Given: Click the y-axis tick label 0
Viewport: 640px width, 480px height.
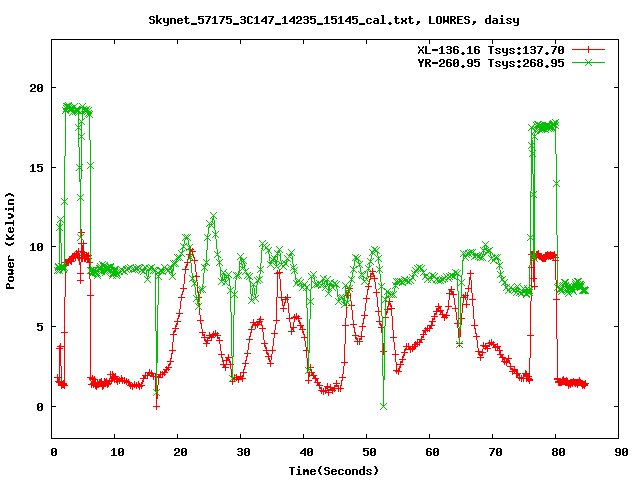Looking at the screenshot, I should click(40, 407).
